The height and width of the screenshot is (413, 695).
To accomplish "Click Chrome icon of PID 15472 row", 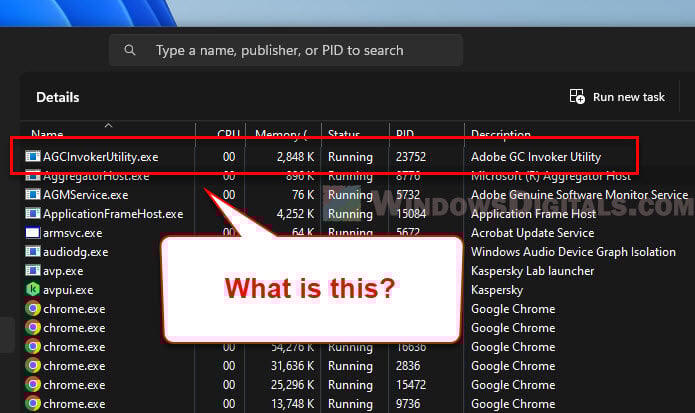I will coord(33,385).
